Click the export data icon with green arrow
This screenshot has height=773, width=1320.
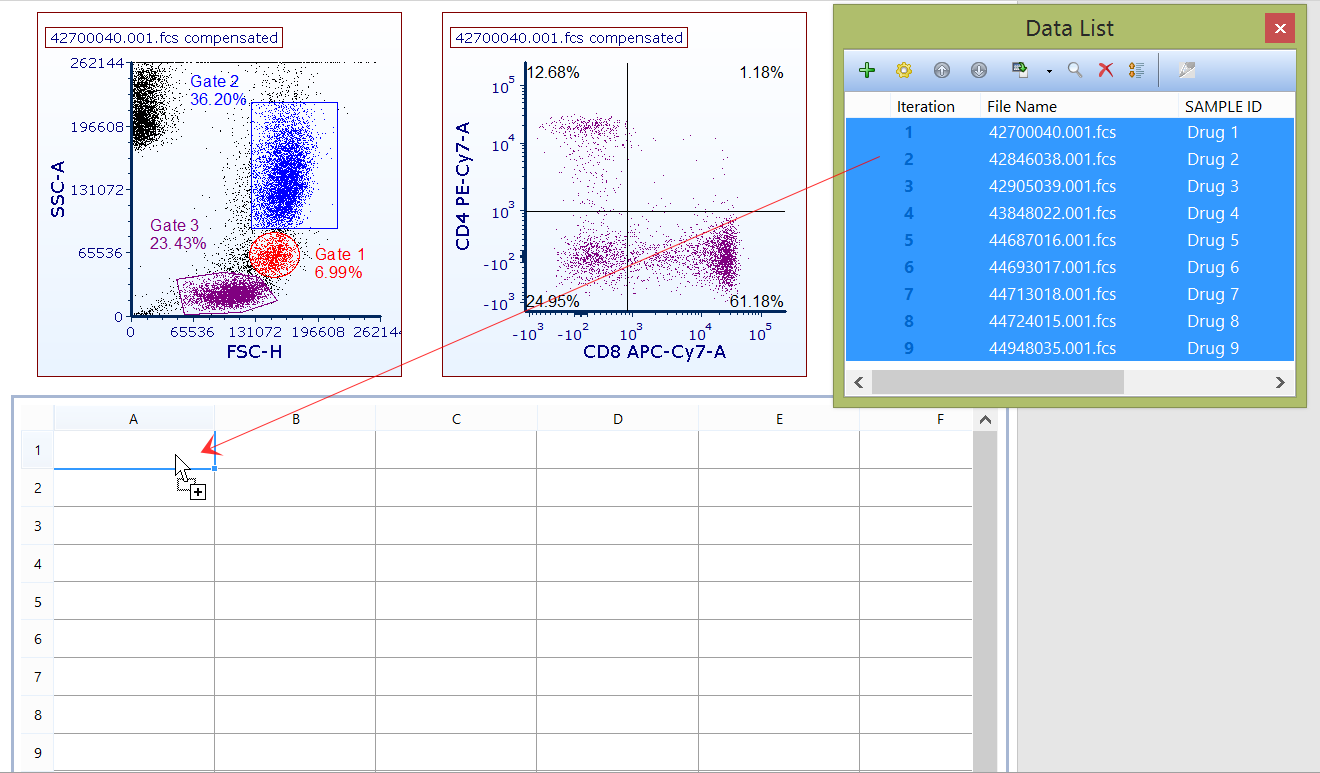point(1019,70)
